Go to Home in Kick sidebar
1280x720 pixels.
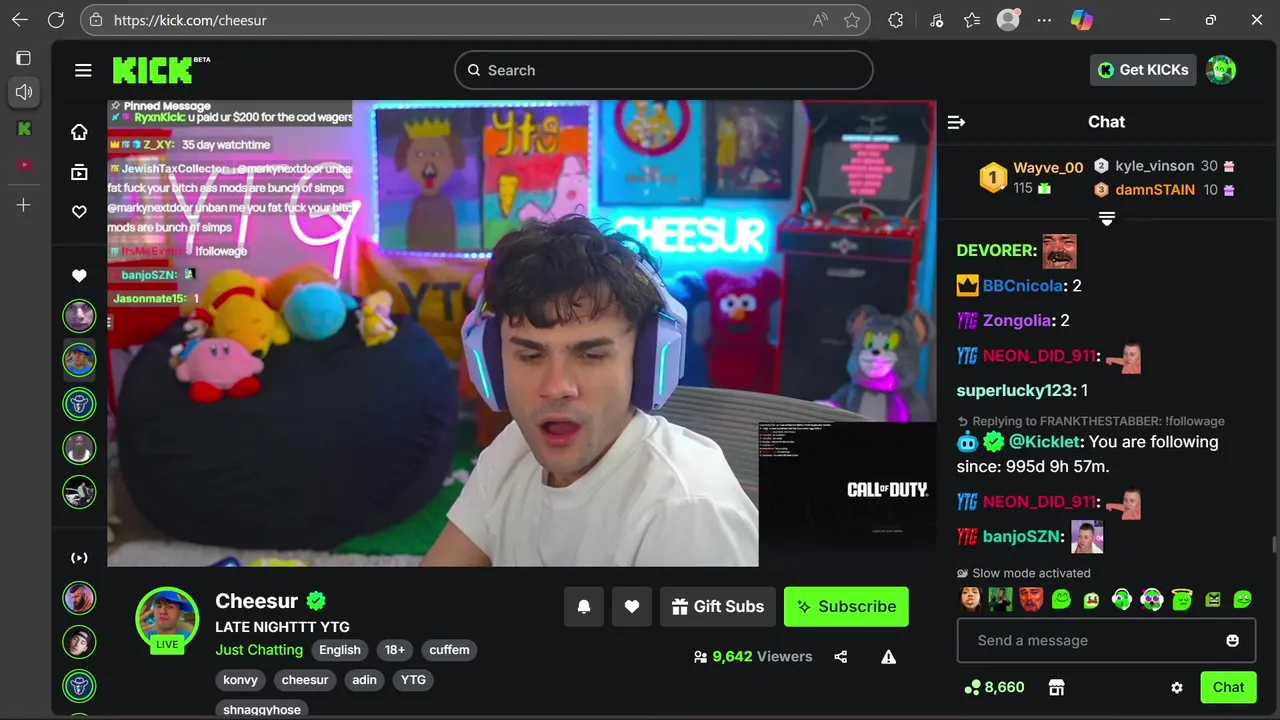coord(79,132)
